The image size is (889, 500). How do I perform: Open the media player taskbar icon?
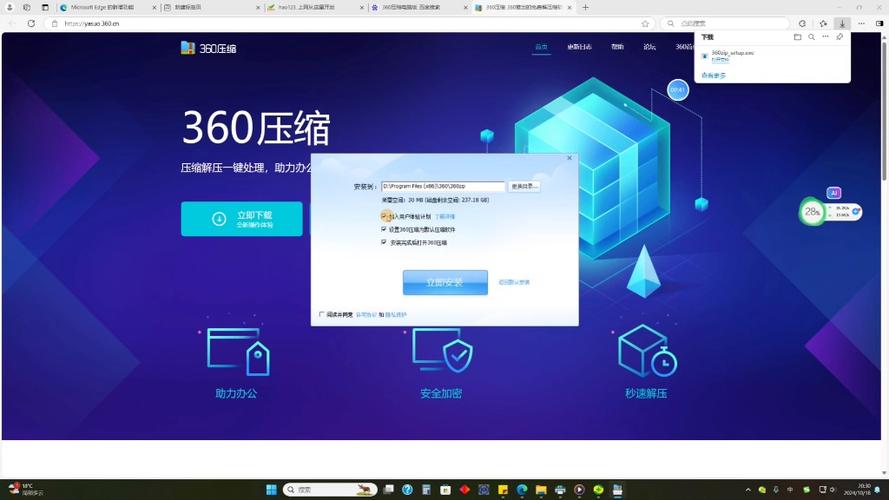579,489
